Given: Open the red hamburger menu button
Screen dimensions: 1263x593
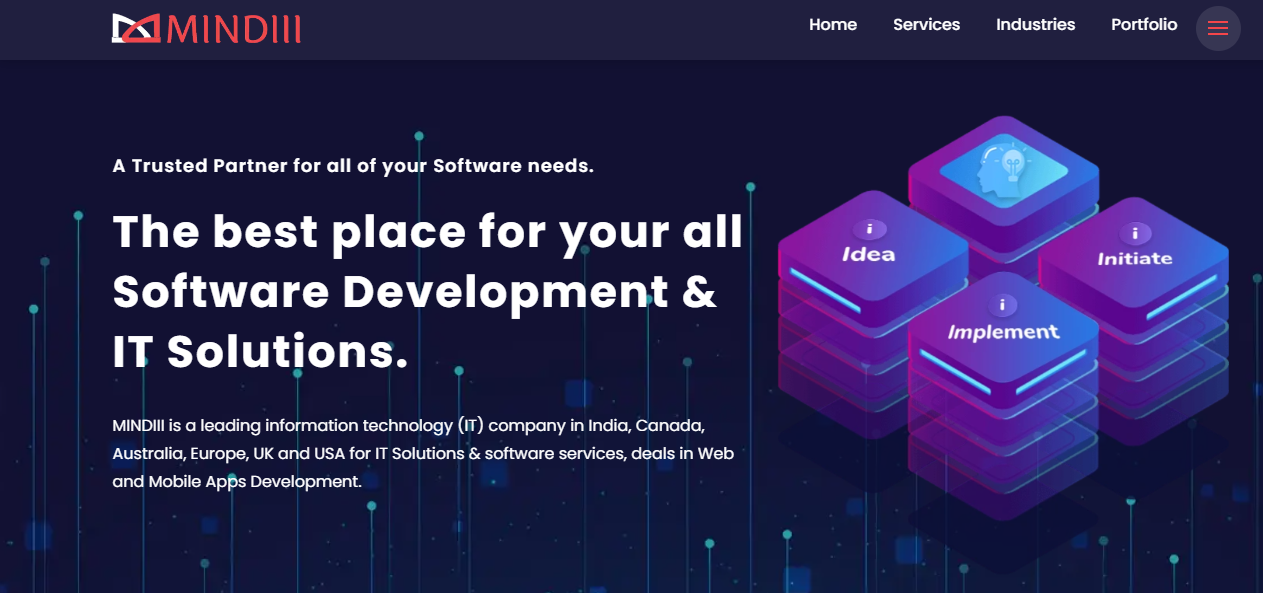Looking at the screenshot, I should (1218, 28).
